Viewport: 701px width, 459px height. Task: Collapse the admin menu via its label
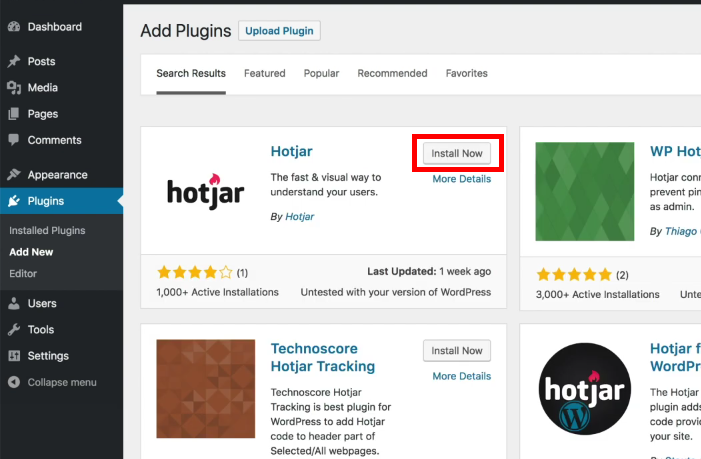62,382
